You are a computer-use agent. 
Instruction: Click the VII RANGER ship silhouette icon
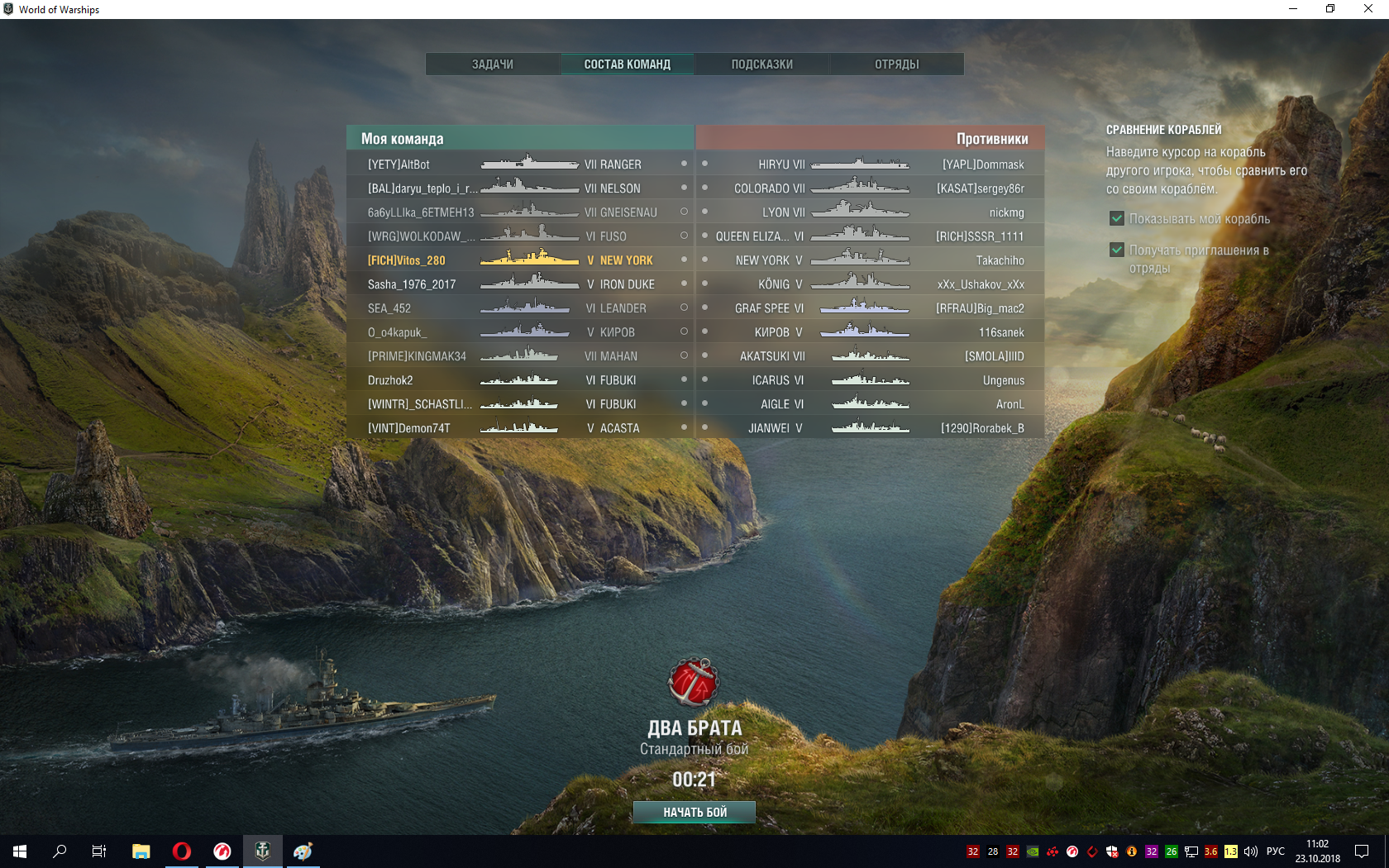point(530,163)
